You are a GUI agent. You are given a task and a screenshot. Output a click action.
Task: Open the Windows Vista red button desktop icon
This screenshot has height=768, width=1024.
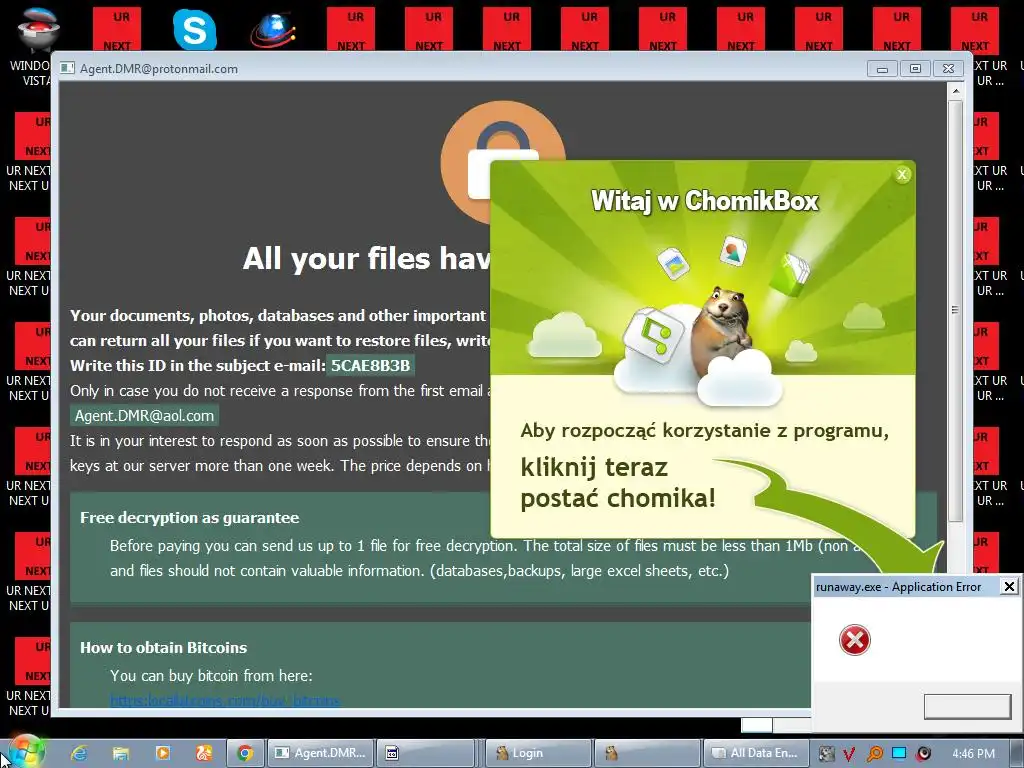click(x=38, y=29)
